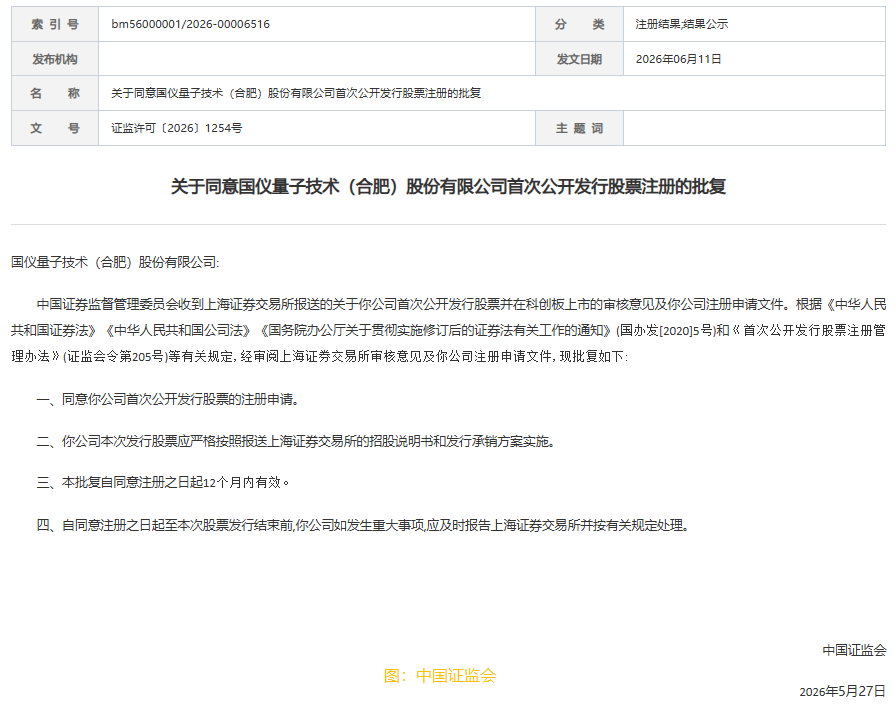Click item 四 about 重大事项 reporting
895x705 pixels.
click(x=363, y=525)
